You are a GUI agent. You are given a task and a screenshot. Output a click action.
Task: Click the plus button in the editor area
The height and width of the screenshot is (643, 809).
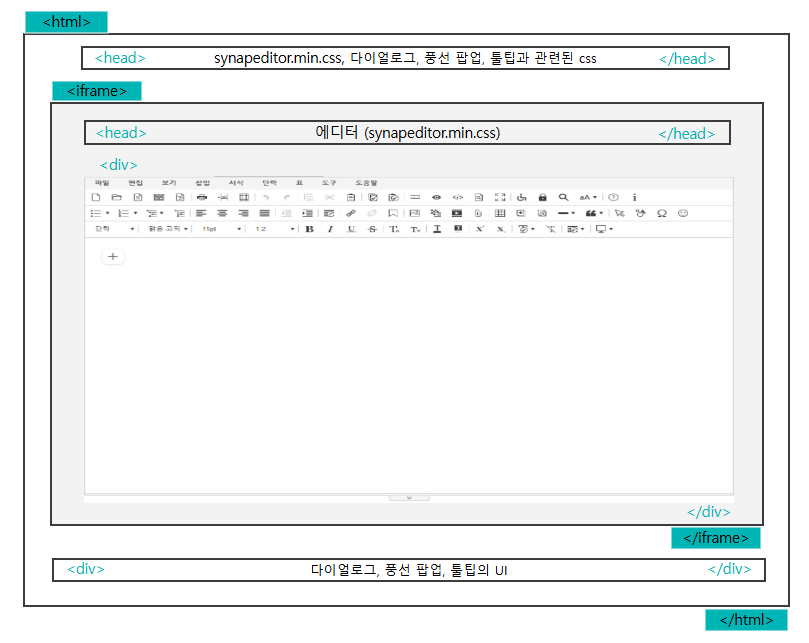click(113, 257)
